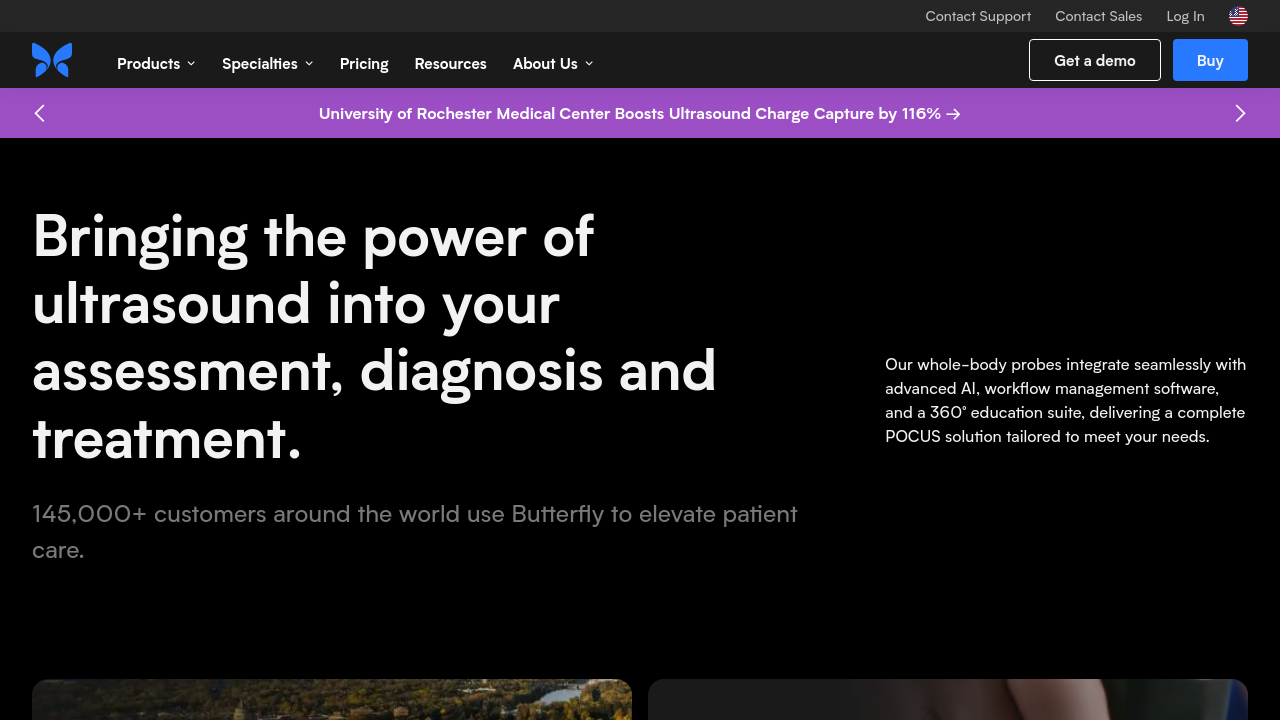Expand the Products dropdown menu
This screenshot has height=720, width=1280.
point(156,63)
